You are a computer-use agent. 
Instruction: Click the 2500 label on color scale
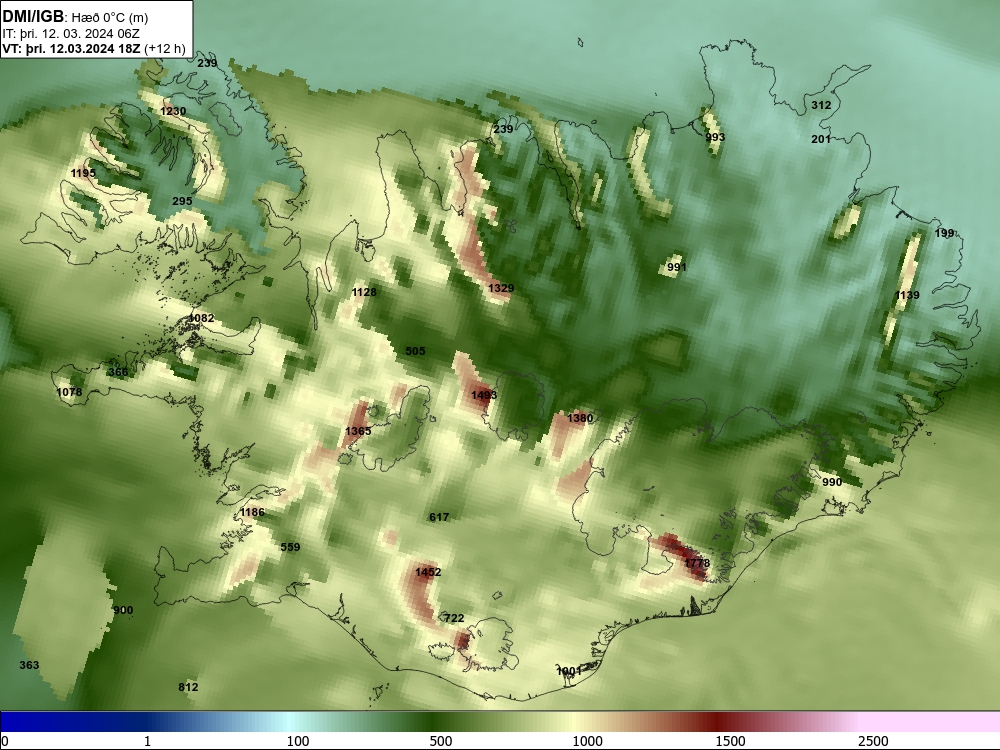[x=873, y=741]
